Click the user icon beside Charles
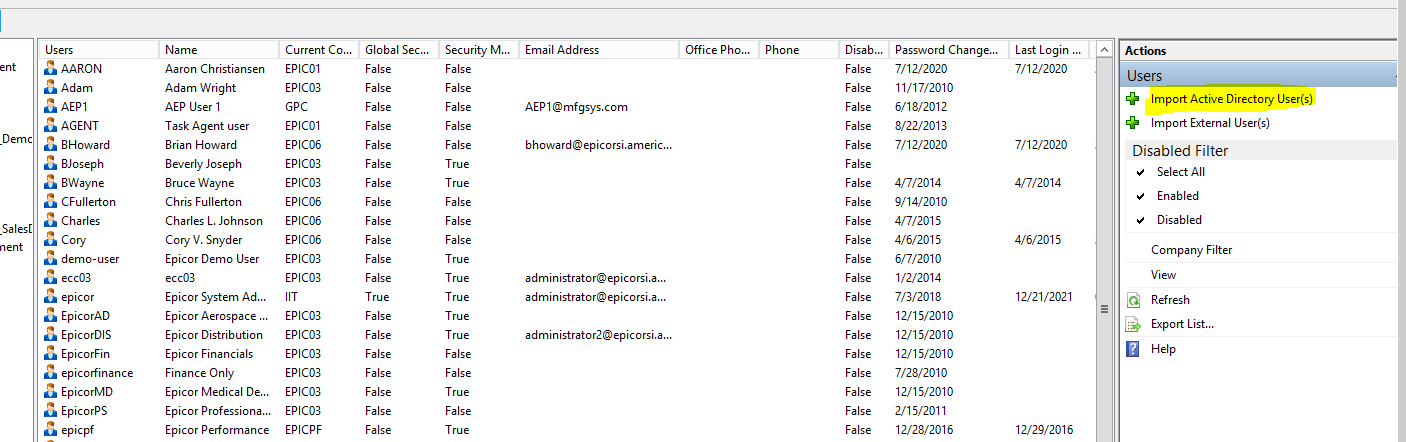Screen dimensions: 1406x442 click(x=50, y=221)
